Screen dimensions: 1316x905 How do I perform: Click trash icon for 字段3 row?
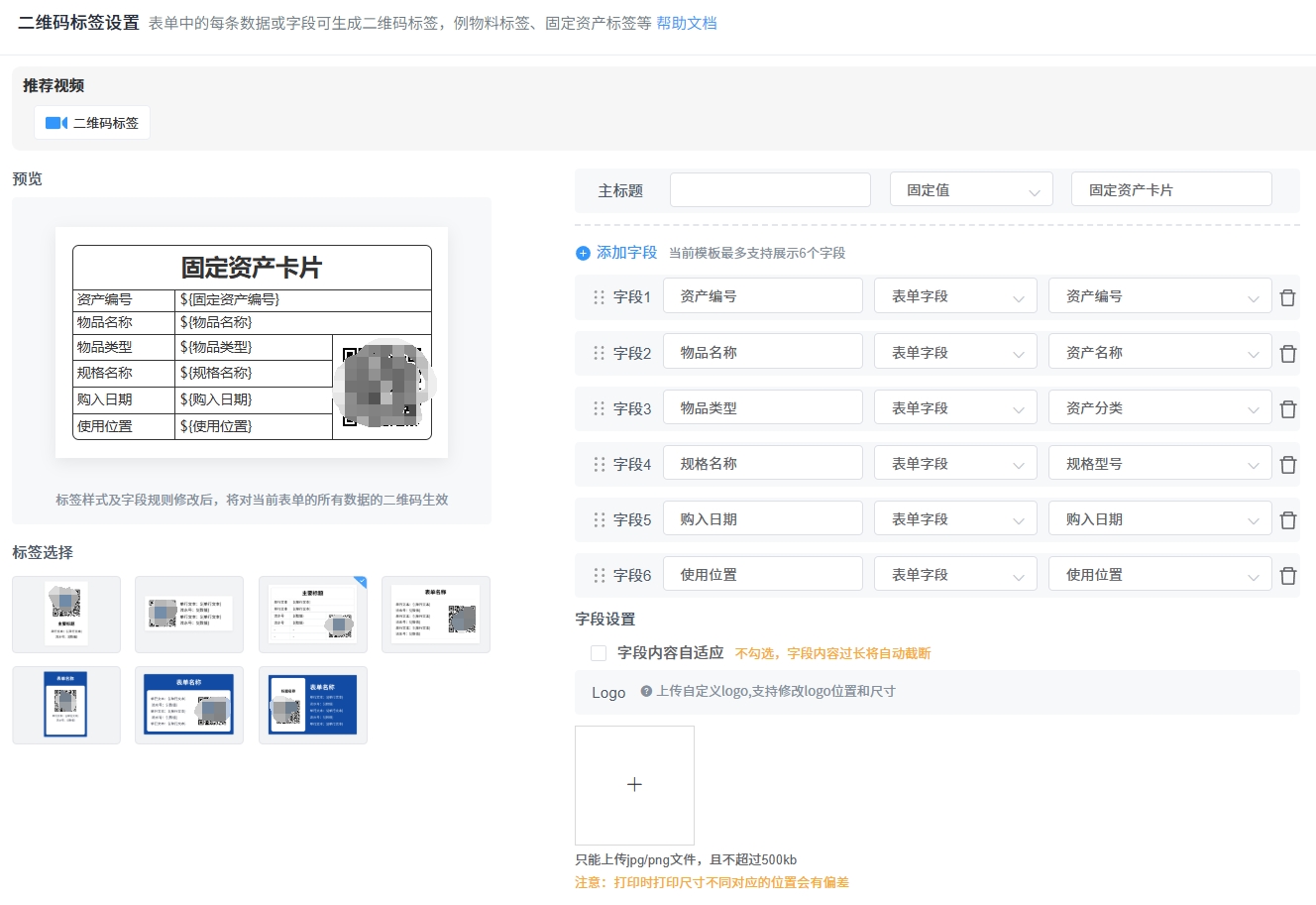[1287, 409]
